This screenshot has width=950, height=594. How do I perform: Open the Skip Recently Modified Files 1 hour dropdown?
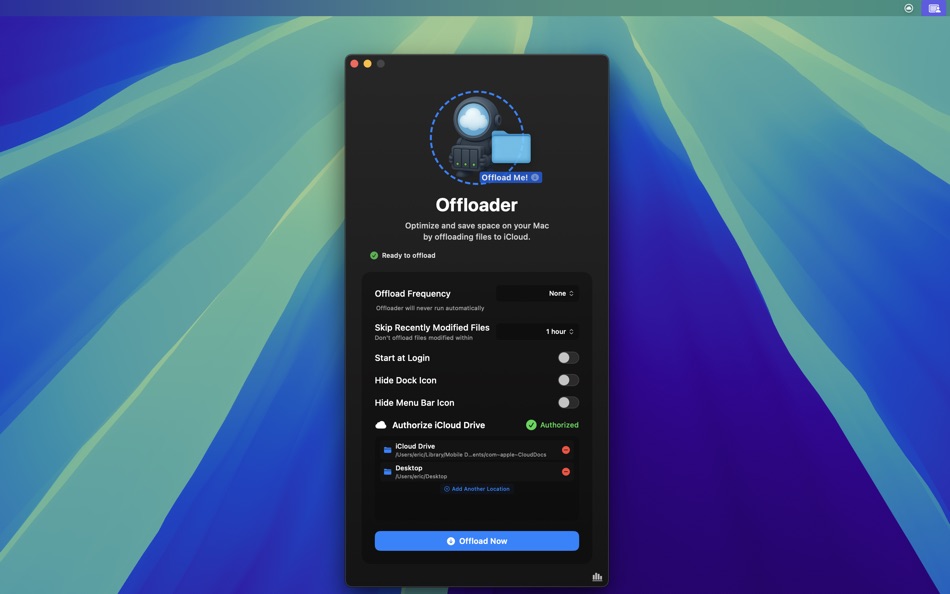tap(537, 332)
